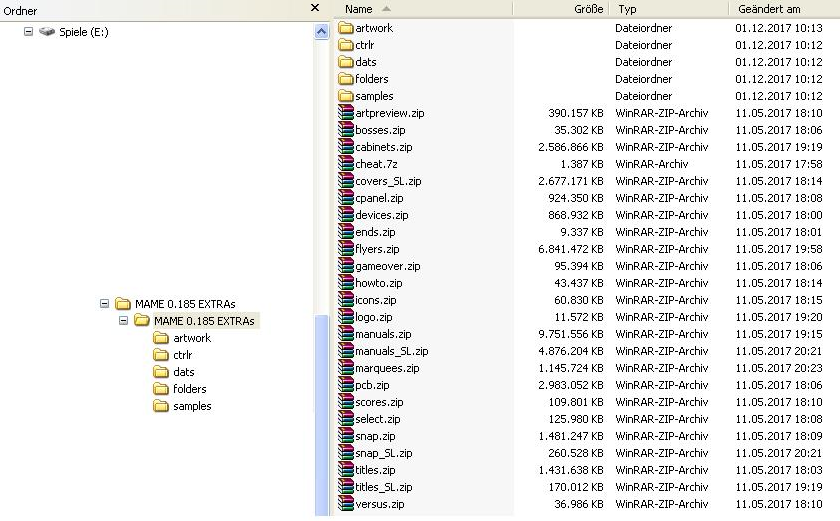Select the manuals_SL.zip archive icon

tap(346, 351)
